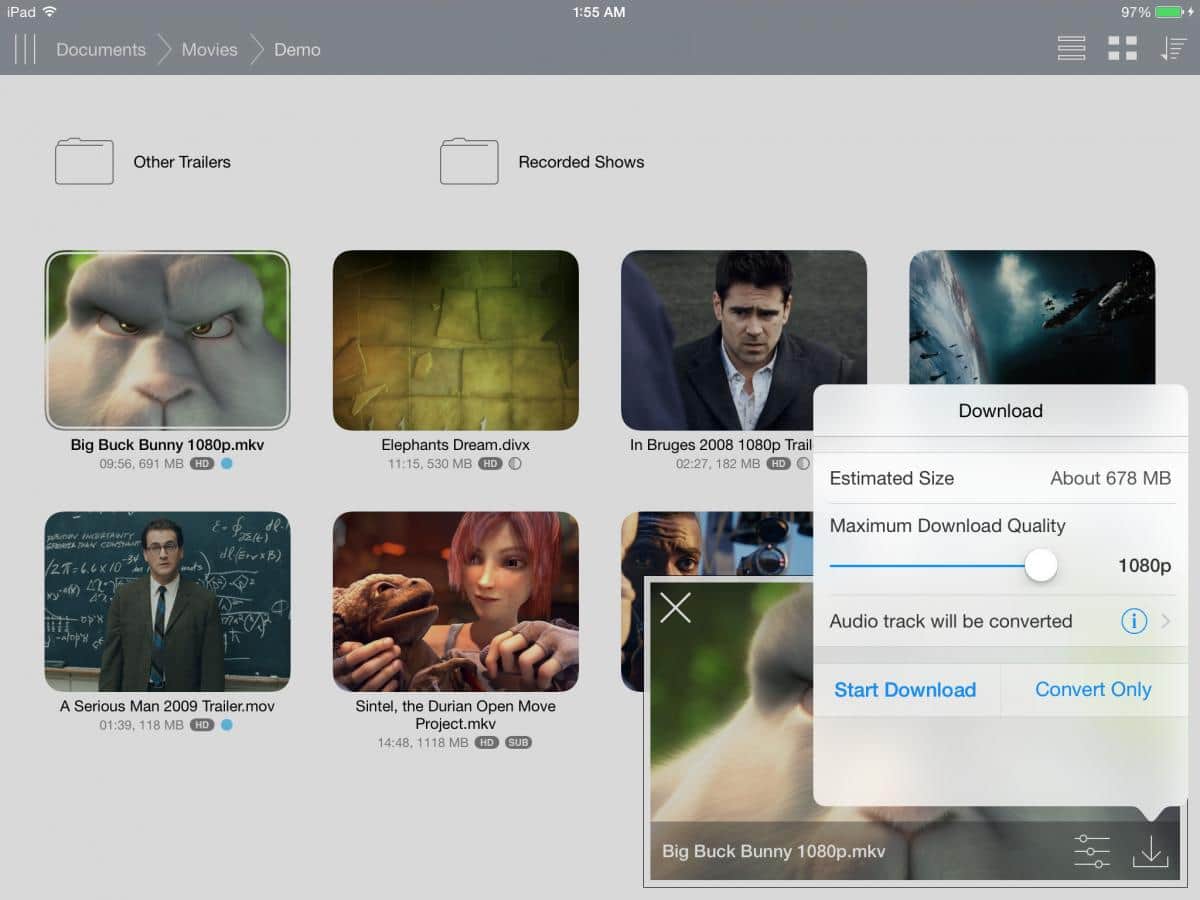Open the Sintel movie thumbnail
The height and width of the screenshot is (900, 1200).
click(x=455, y=601)
